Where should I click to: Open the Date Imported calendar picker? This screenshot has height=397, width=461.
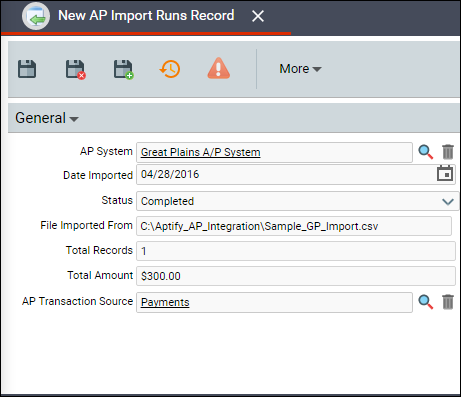tap(445, 174)
